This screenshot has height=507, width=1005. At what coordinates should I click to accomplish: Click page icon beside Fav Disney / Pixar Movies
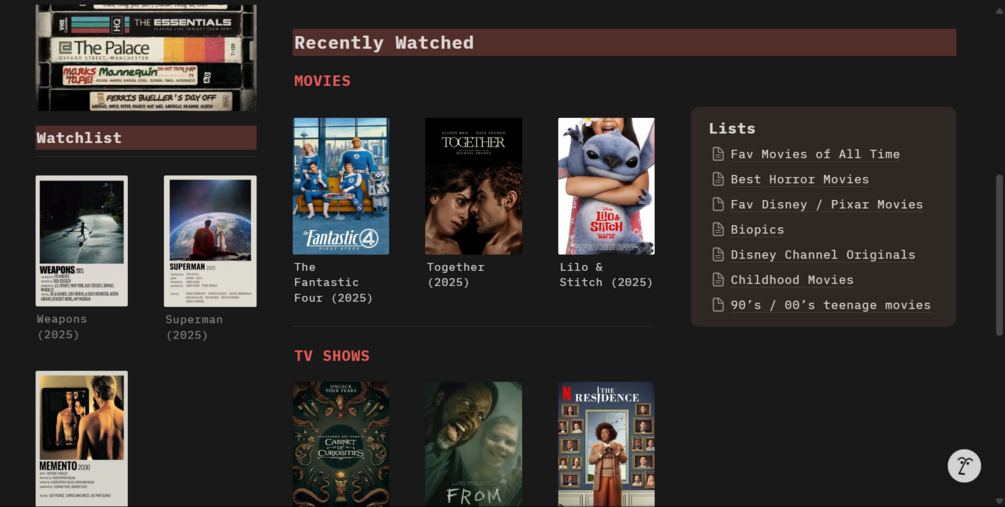(718, 204)
